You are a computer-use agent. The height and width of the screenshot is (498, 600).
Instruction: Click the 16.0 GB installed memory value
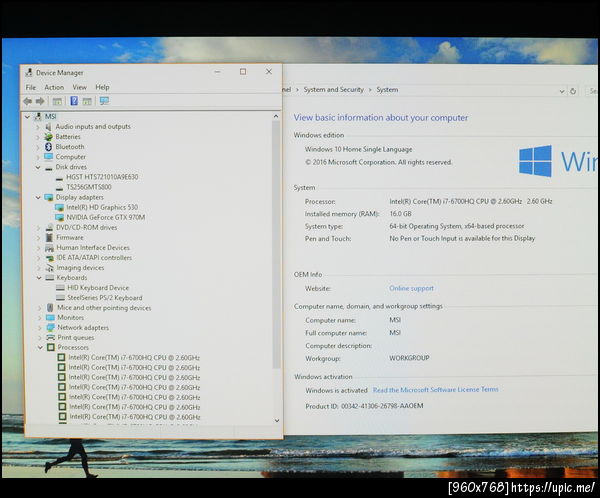pos(400,214)
